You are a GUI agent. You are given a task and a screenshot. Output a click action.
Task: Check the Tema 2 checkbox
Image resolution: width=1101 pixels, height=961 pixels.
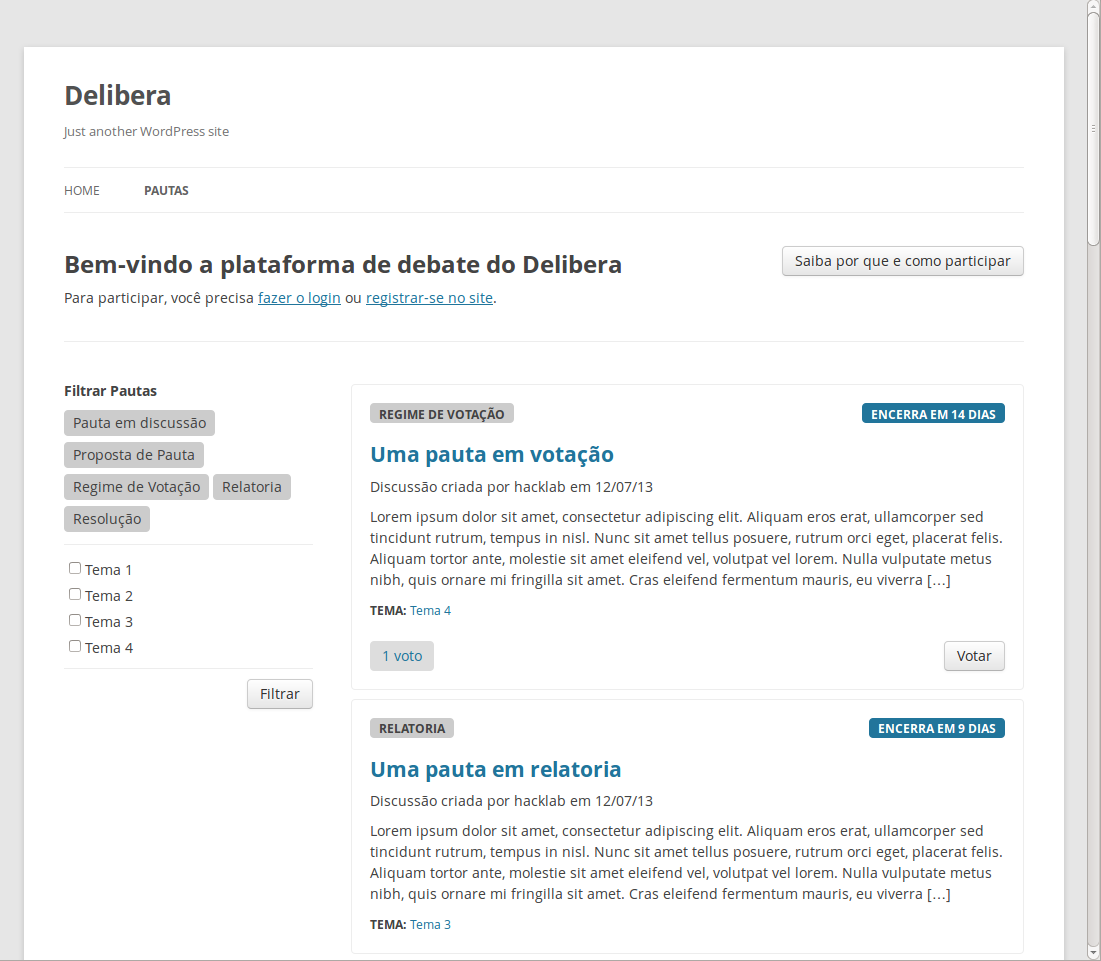(75, 594)
